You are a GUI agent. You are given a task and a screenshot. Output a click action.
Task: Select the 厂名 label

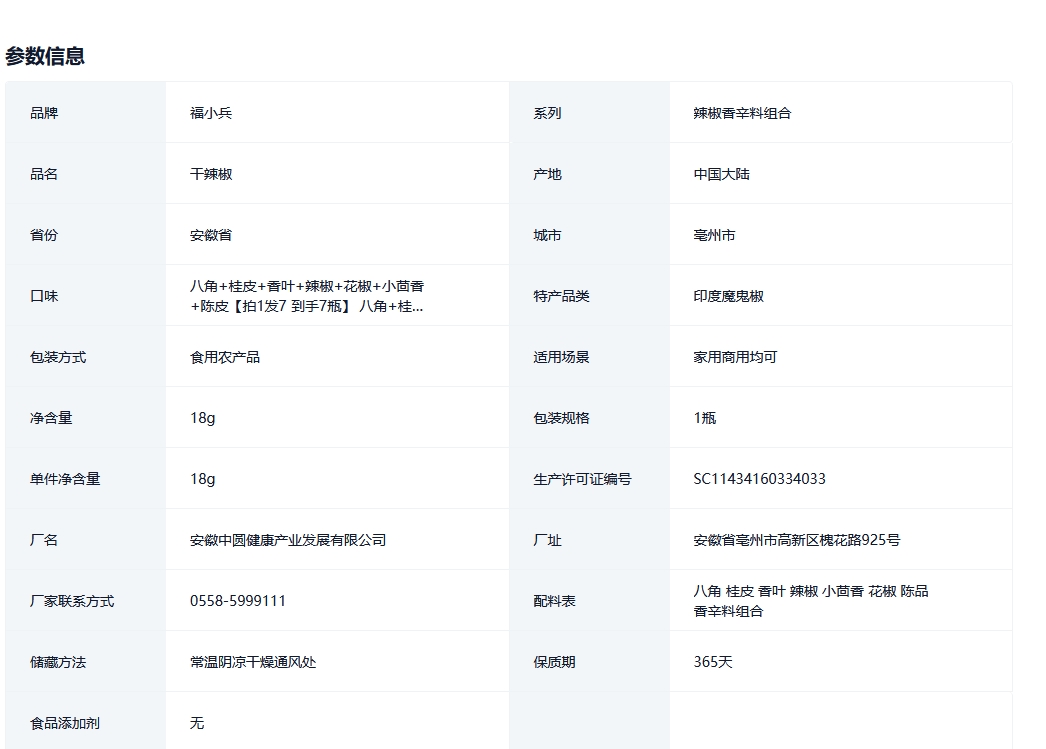pos(44,540)
